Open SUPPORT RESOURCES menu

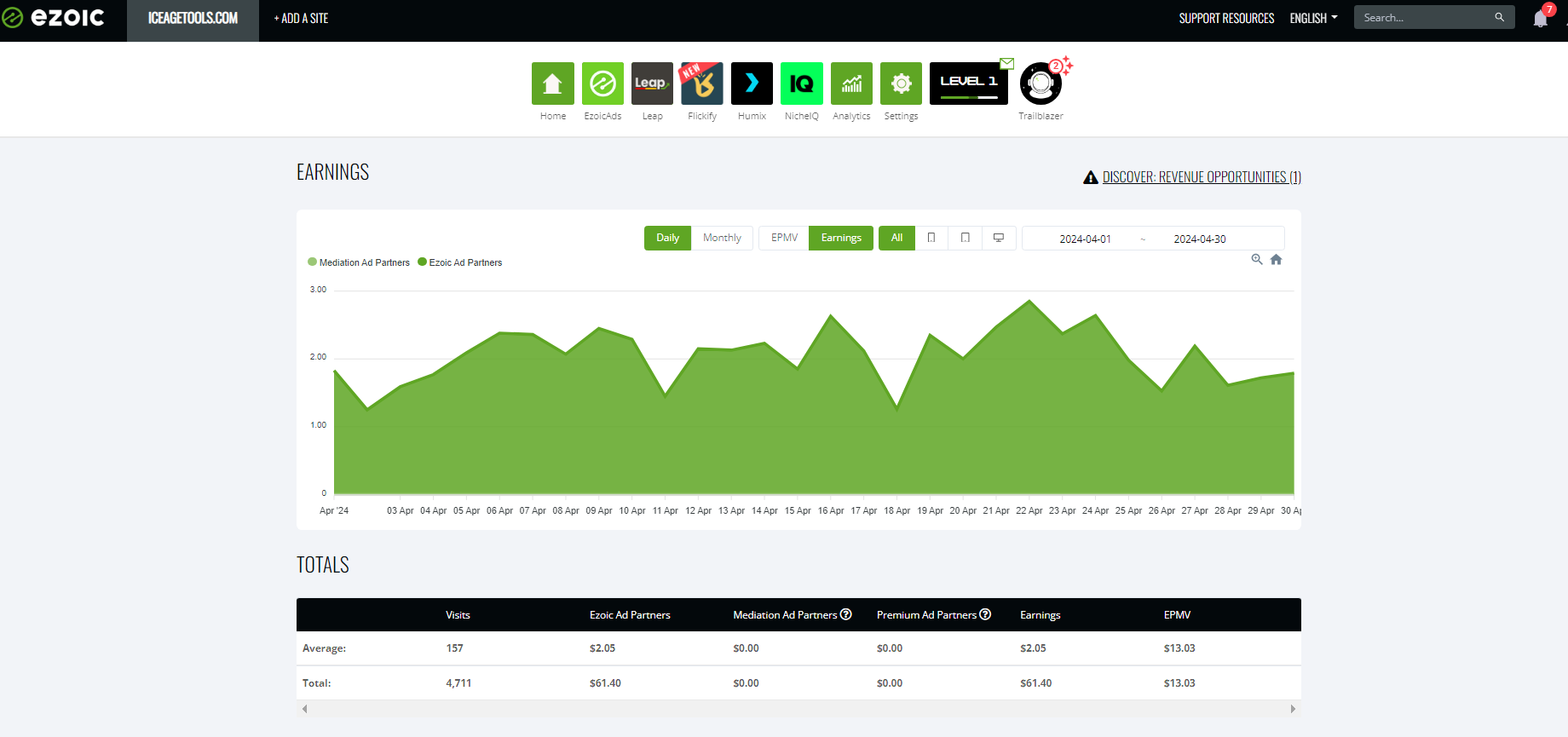coord(1226,18)
